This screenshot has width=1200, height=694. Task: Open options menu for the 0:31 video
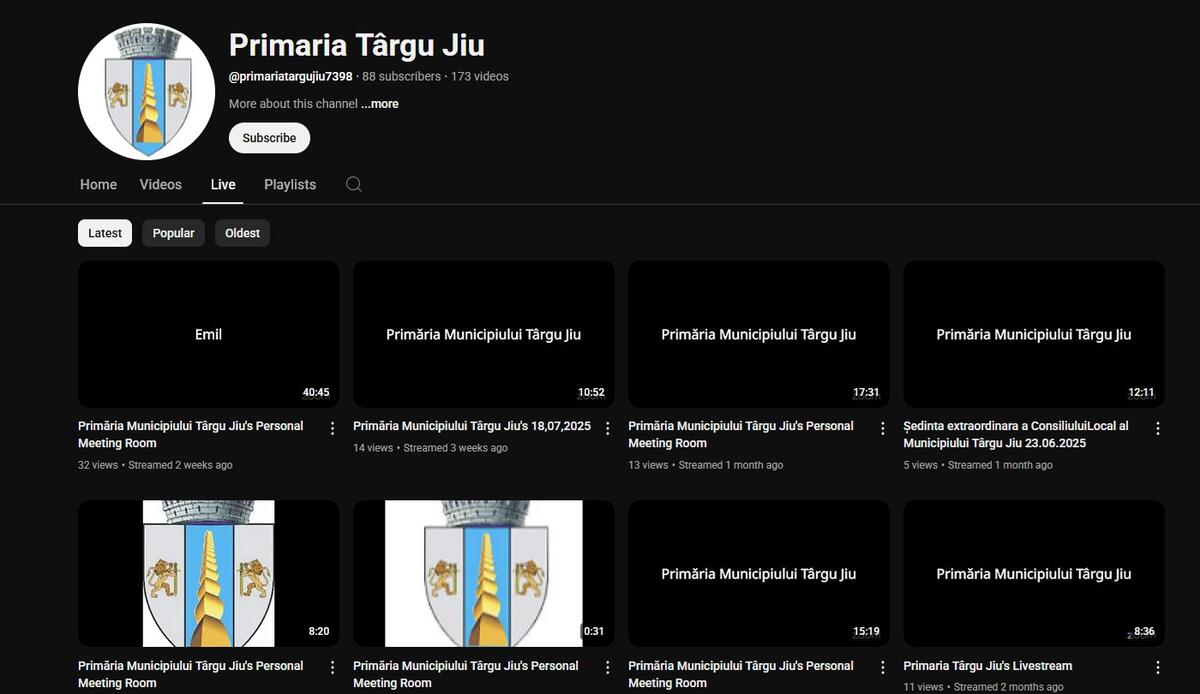point(607,667)
